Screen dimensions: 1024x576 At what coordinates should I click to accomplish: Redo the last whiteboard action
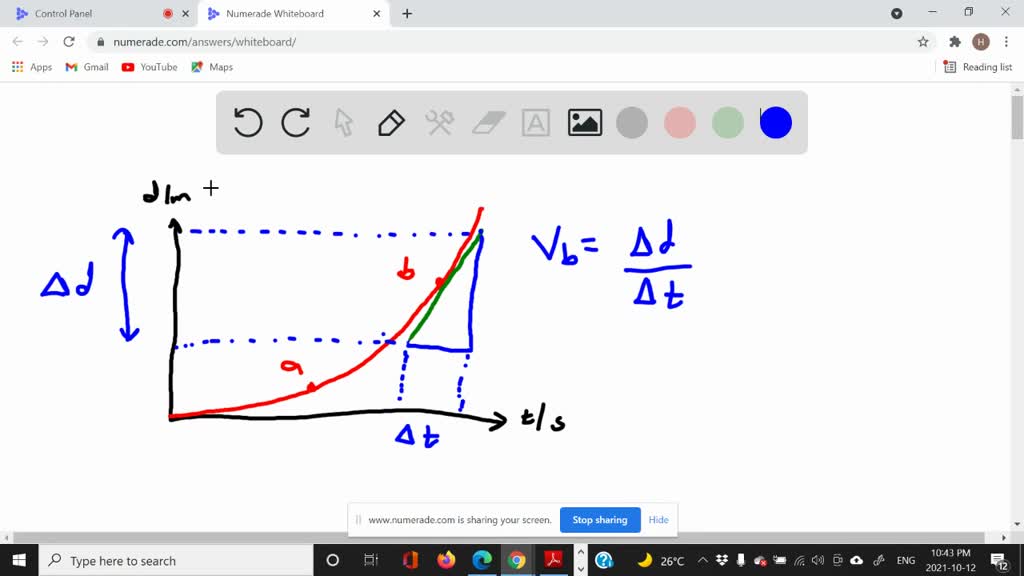295,122
